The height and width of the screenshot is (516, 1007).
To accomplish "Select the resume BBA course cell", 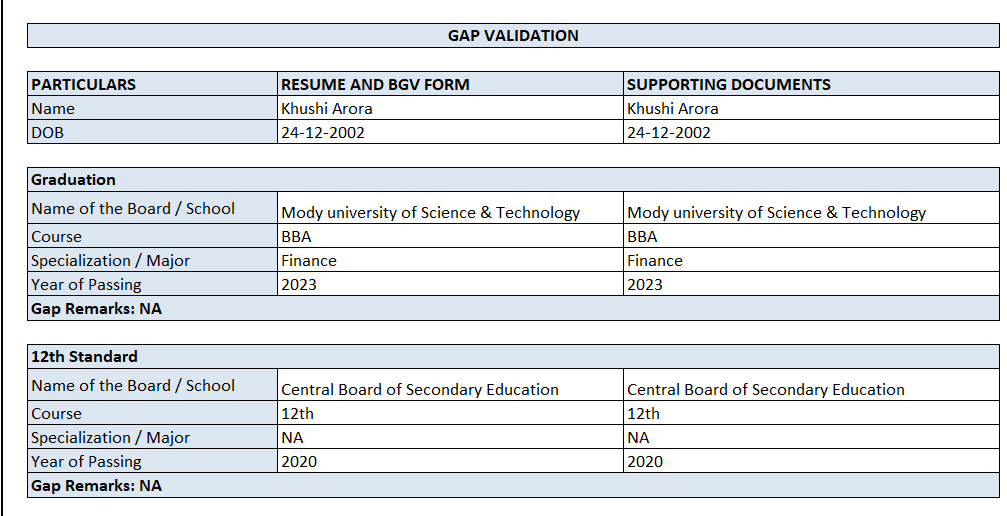I will point(450,238).
